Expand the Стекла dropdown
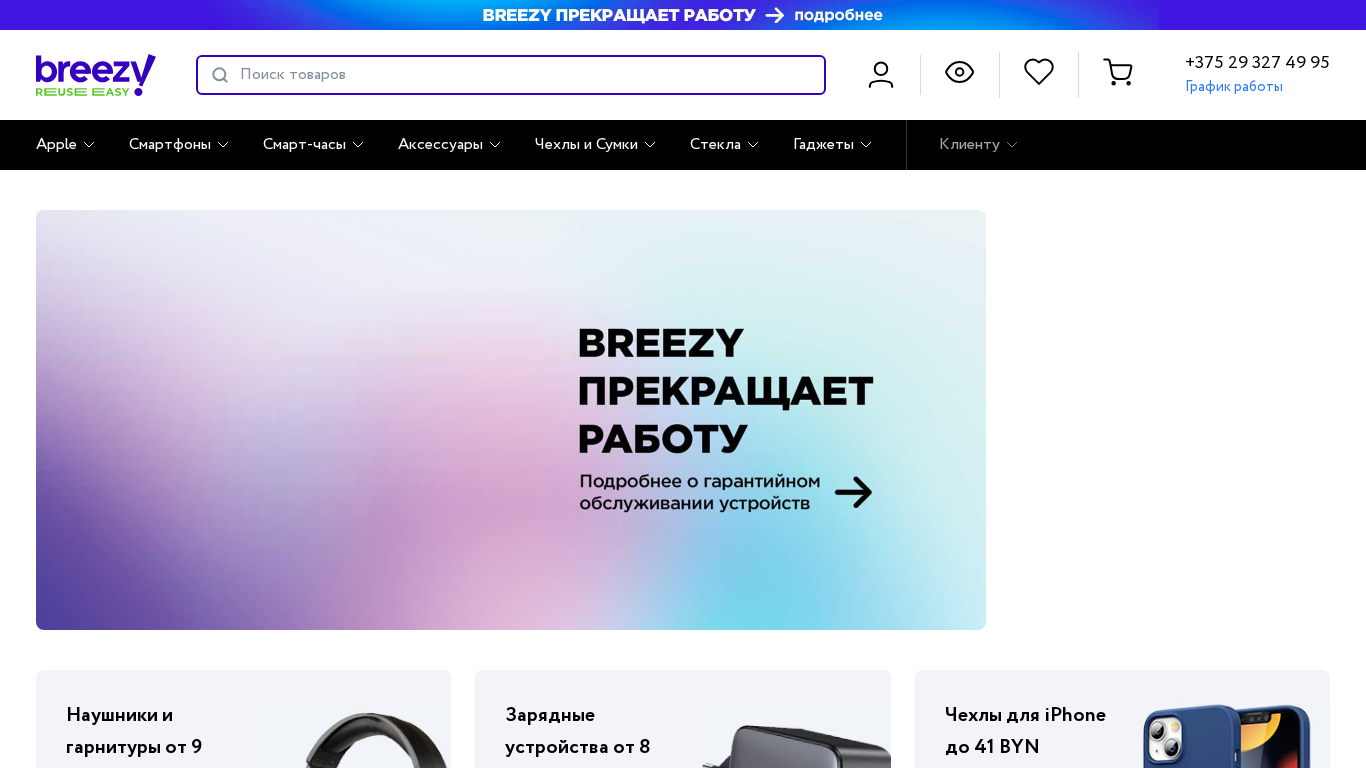Viewport: 1366px width, 768px height. click(724, 145)
